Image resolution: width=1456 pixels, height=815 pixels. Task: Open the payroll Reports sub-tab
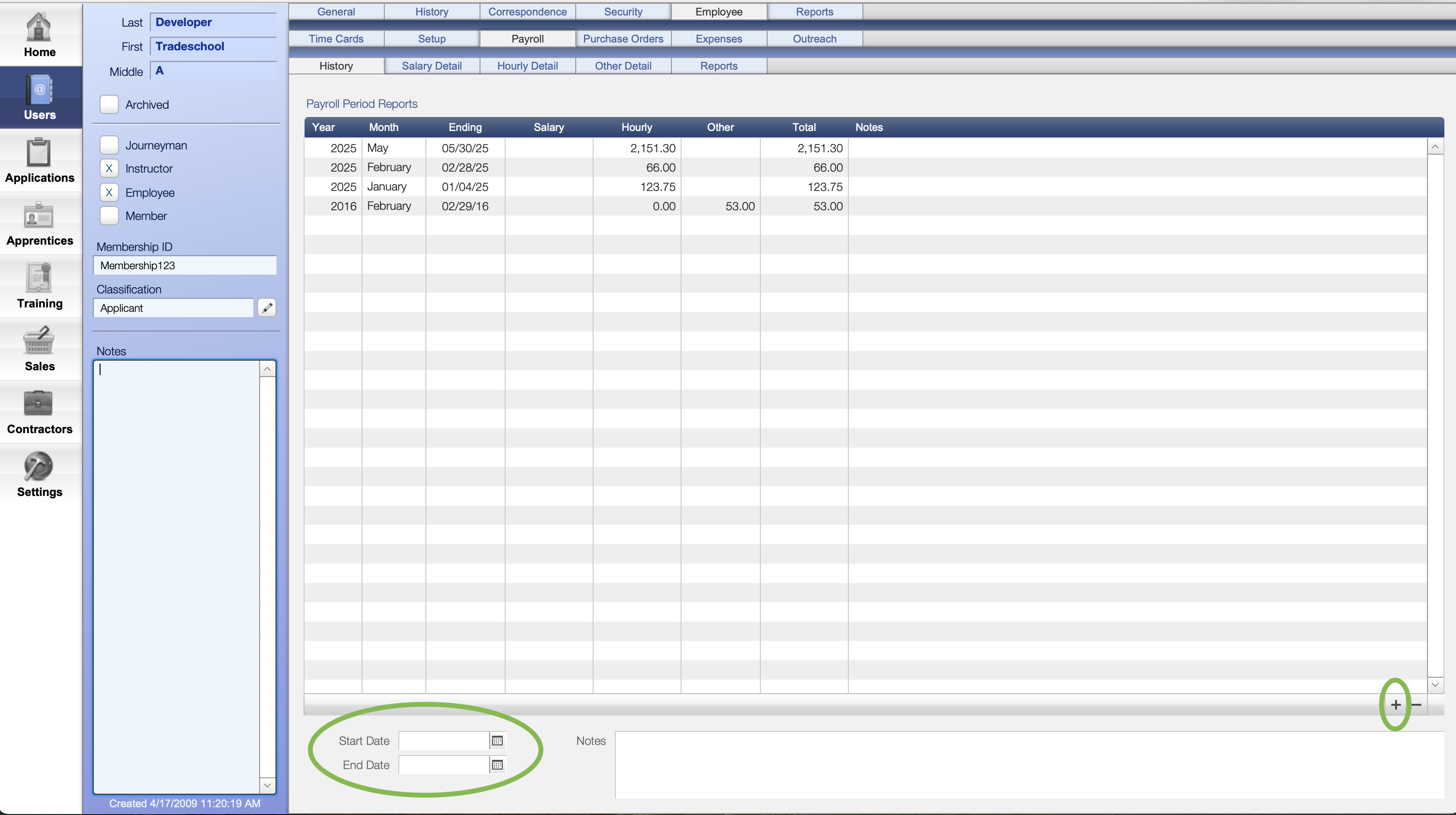719,66
